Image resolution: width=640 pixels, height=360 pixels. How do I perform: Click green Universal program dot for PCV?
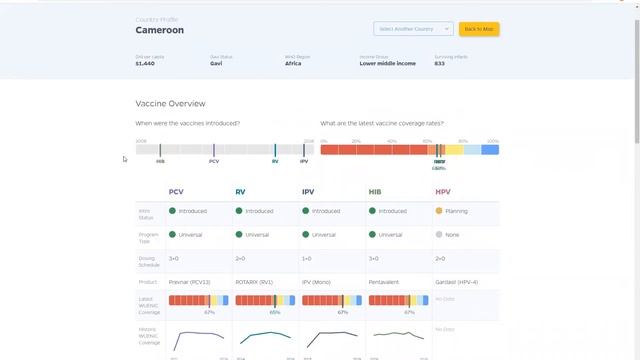tap(172, 235)
